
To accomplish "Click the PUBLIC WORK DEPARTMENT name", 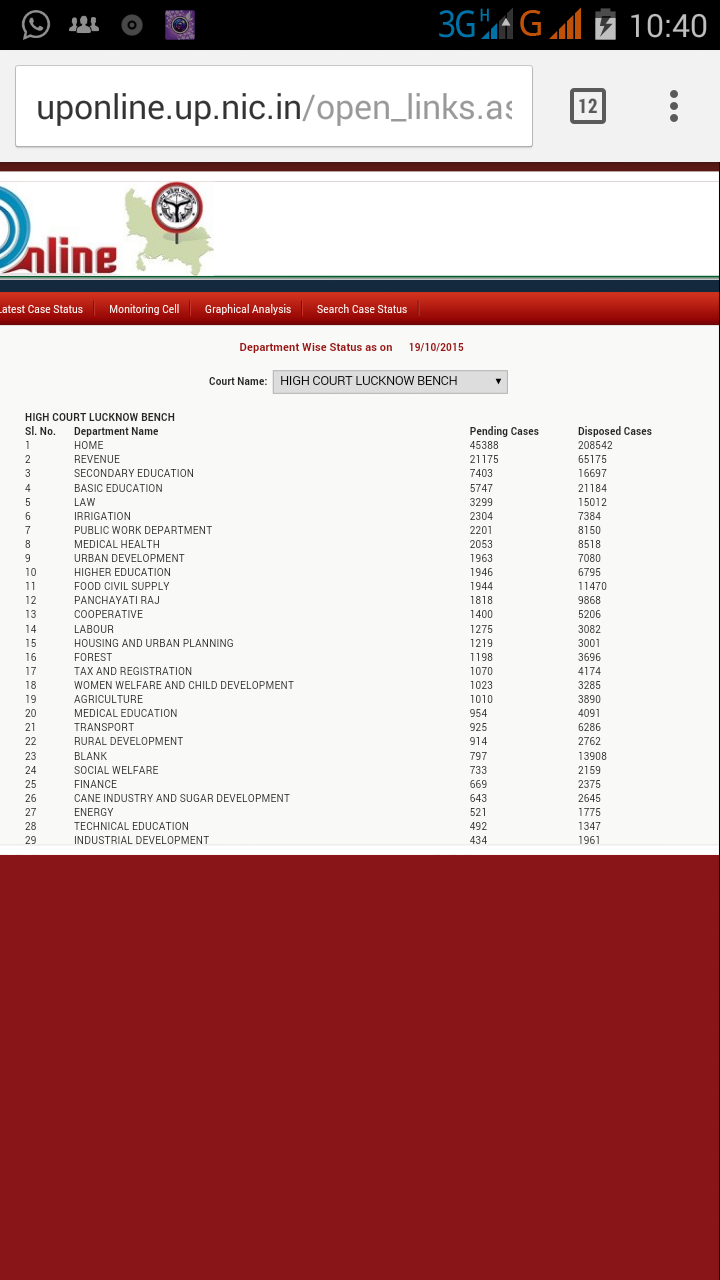I will [x=143, y=531].
